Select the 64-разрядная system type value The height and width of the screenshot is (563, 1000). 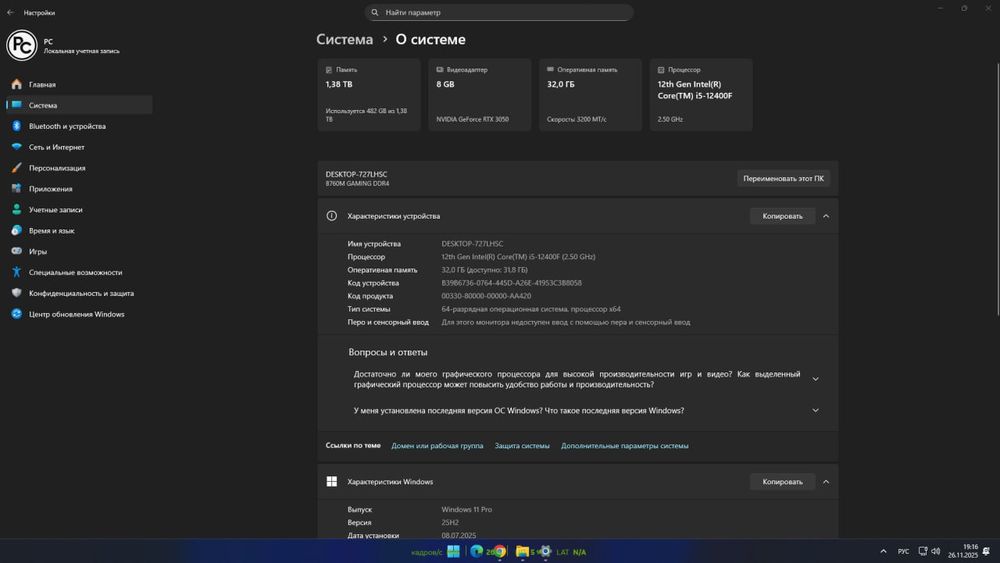click(531, 309)
